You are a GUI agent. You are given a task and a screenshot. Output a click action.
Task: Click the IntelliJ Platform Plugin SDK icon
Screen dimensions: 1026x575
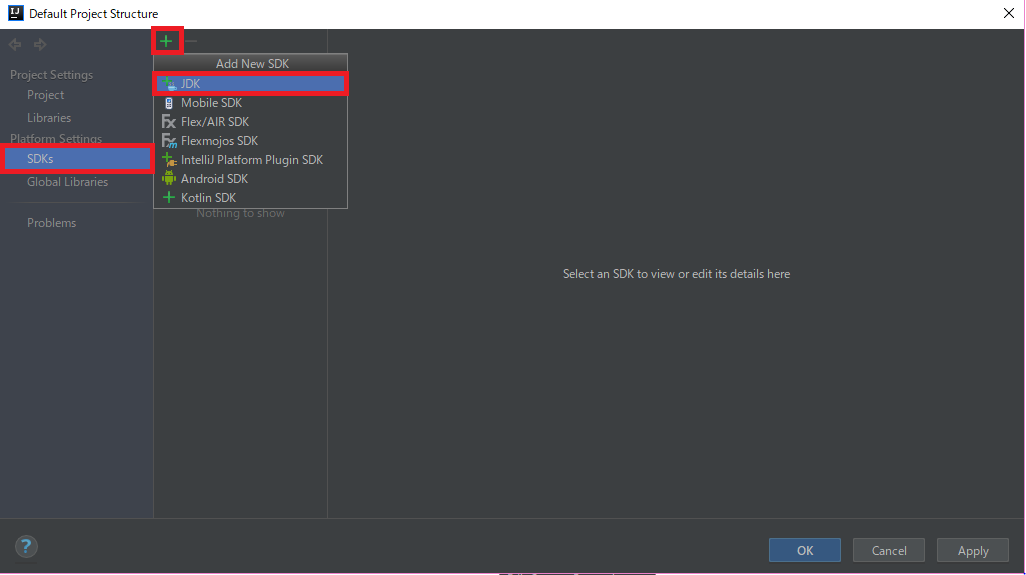[x=169, y=160]
